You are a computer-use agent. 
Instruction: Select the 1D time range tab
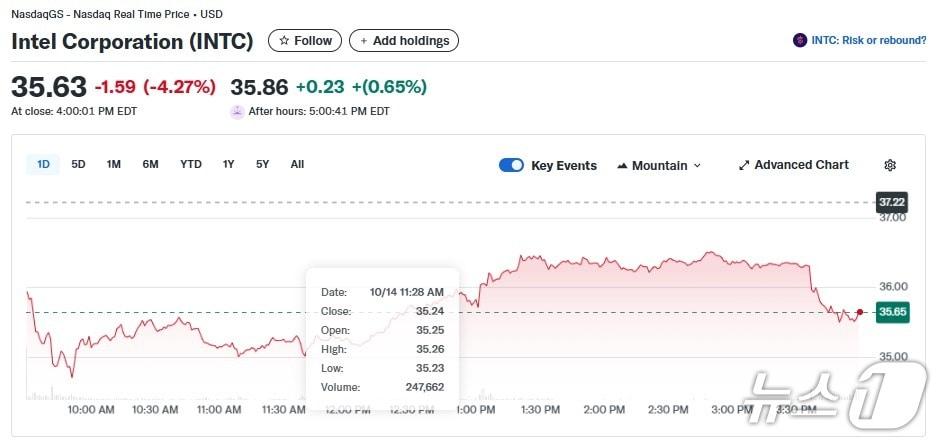click(43, 165)
